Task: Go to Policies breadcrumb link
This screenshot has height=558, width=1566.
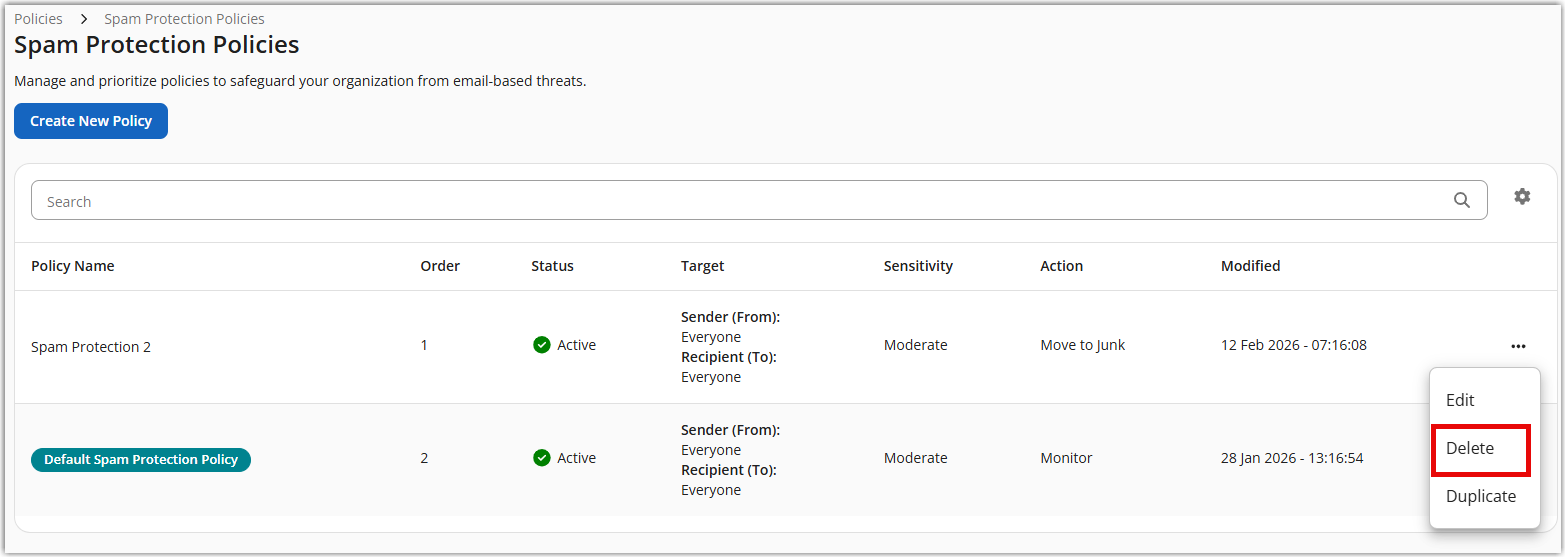Action: pyautogui.click(x=38, y=19)
